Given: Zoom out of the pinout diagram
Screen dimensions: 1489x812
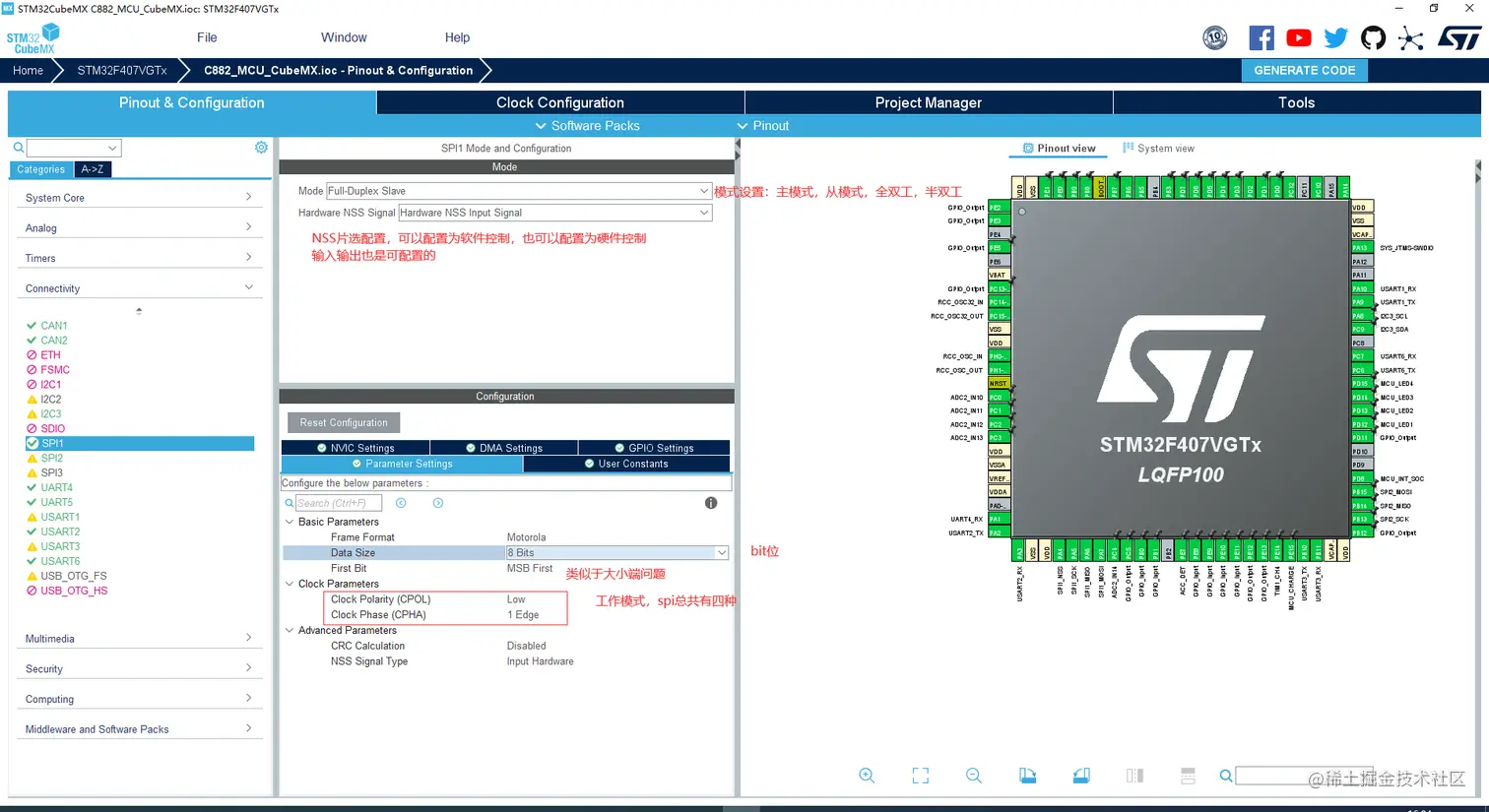Looking at the screenshot, I should pyautogui.click(x=973, y=776).
